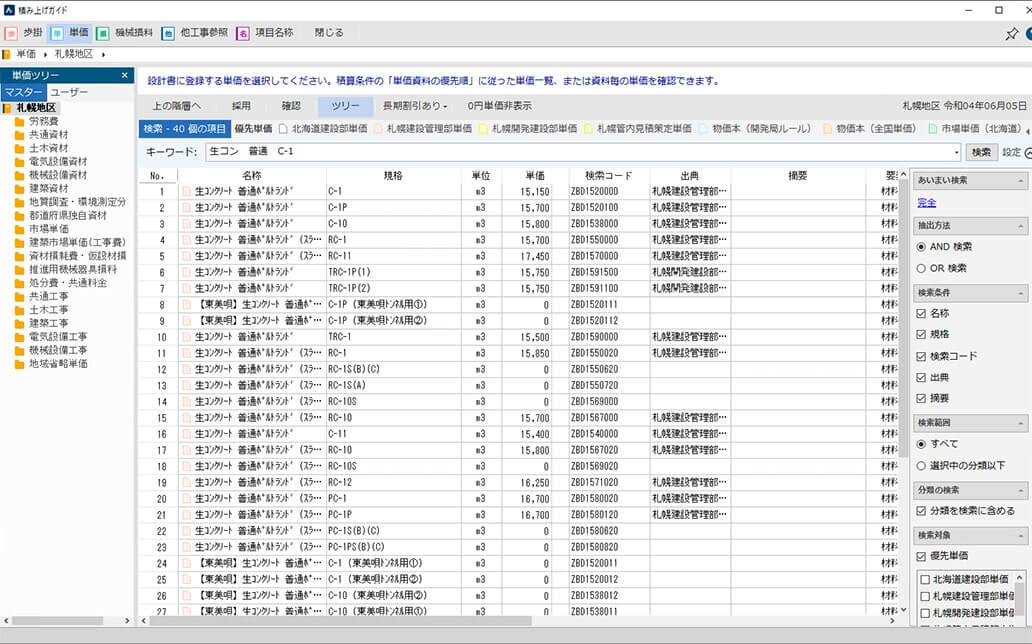
Task: Select 選択中の分類以下 radio button
Action: (x=921, y=466)
